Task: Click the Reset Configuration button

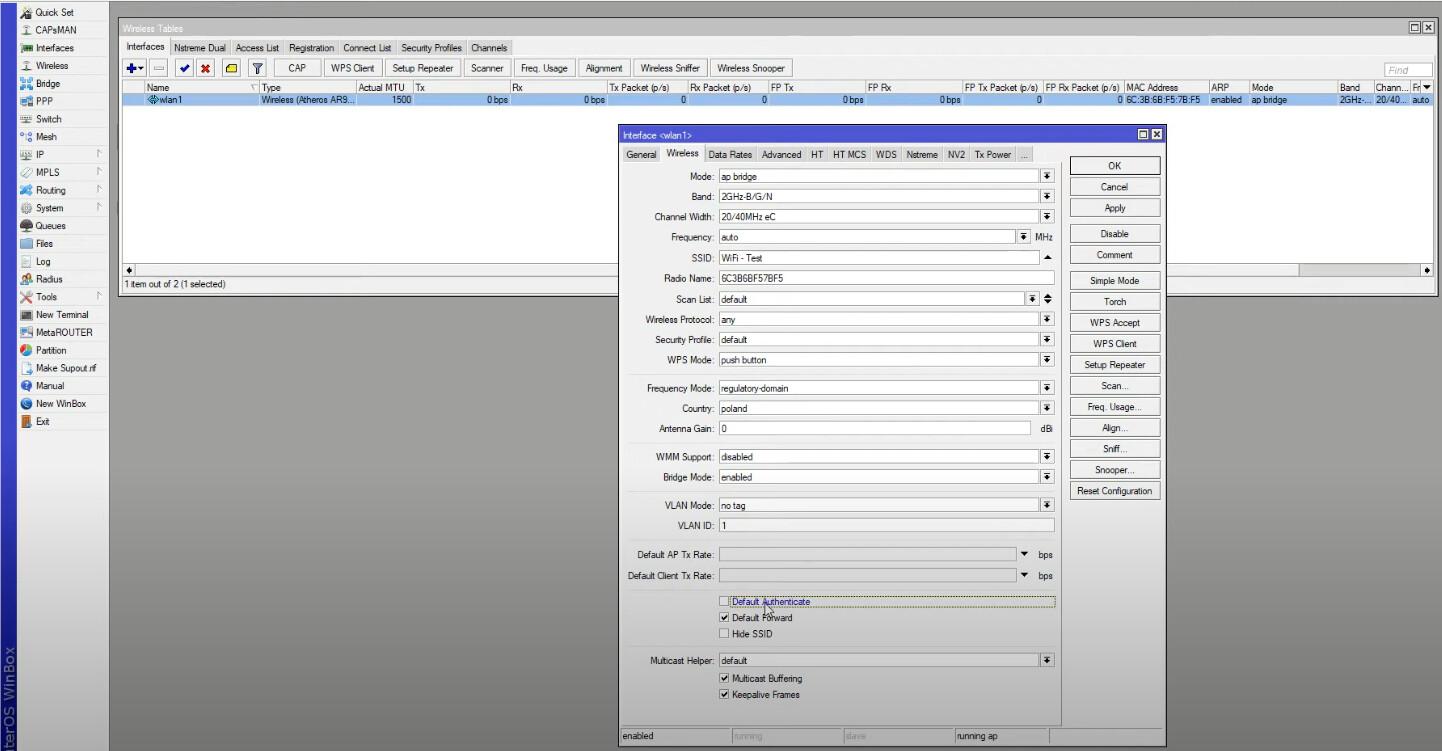Action: click(1115, 491)
